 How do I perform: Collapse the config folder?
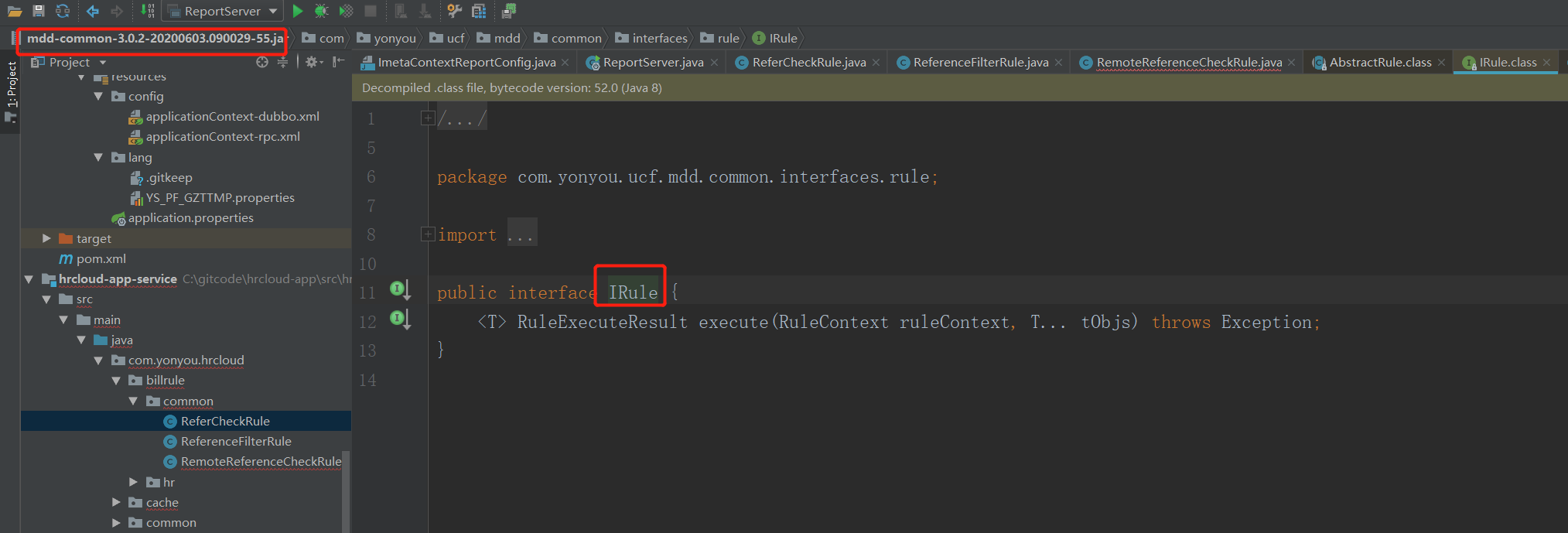pos(98,96)
